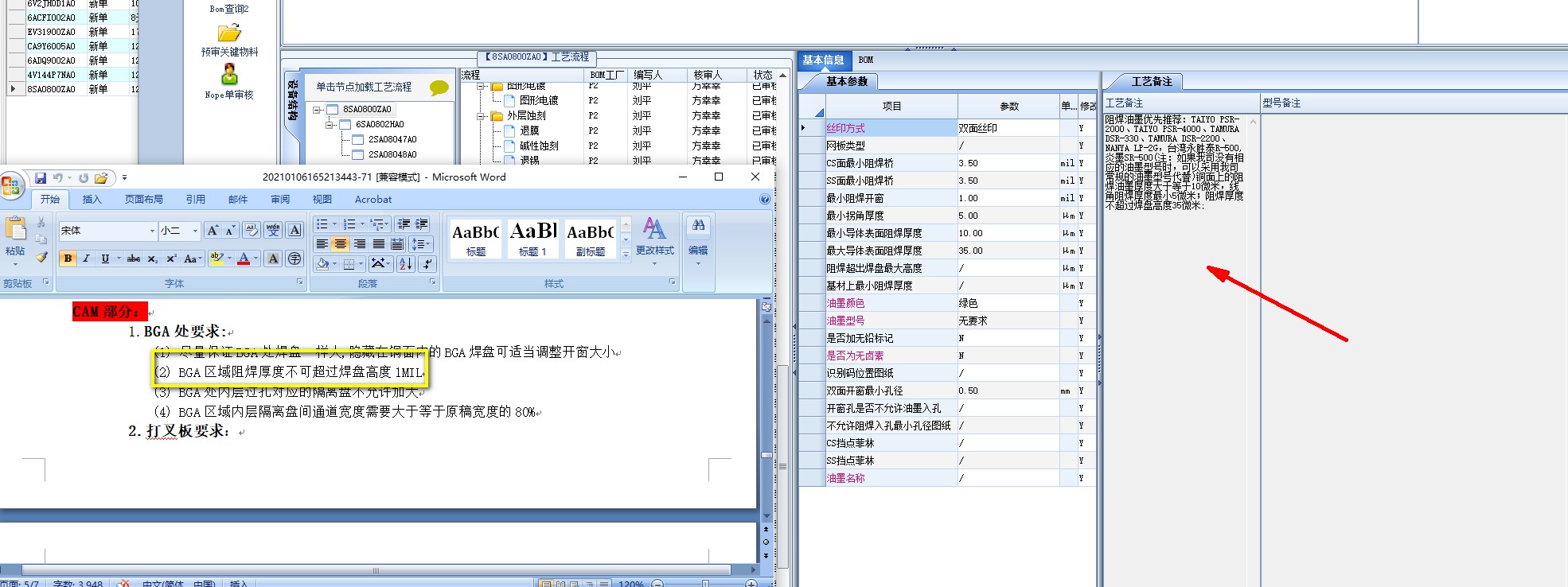Click the Word Office button
The image size is (1568, 587).
pos(11,186)
